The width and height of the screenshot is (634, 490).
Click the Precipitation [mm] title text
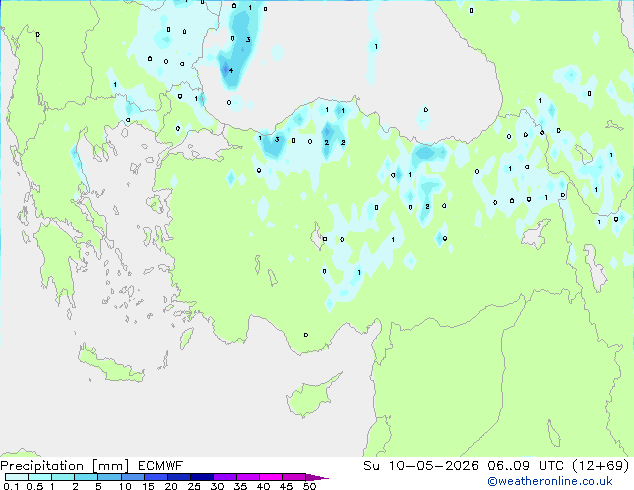(x=65, y=466)
